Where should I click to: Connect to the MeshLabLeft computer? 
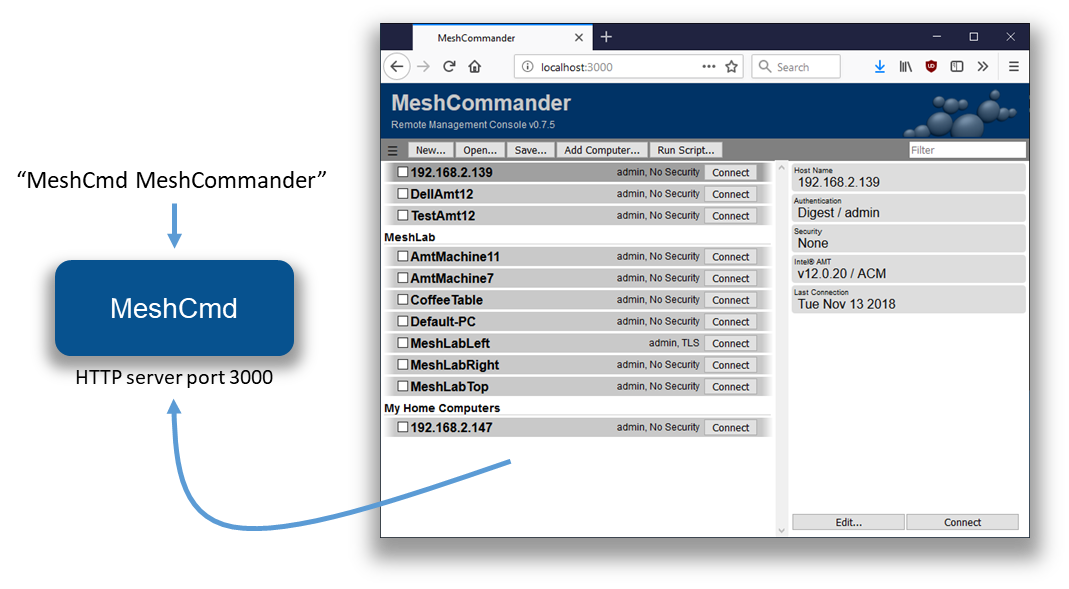[730, 343]
